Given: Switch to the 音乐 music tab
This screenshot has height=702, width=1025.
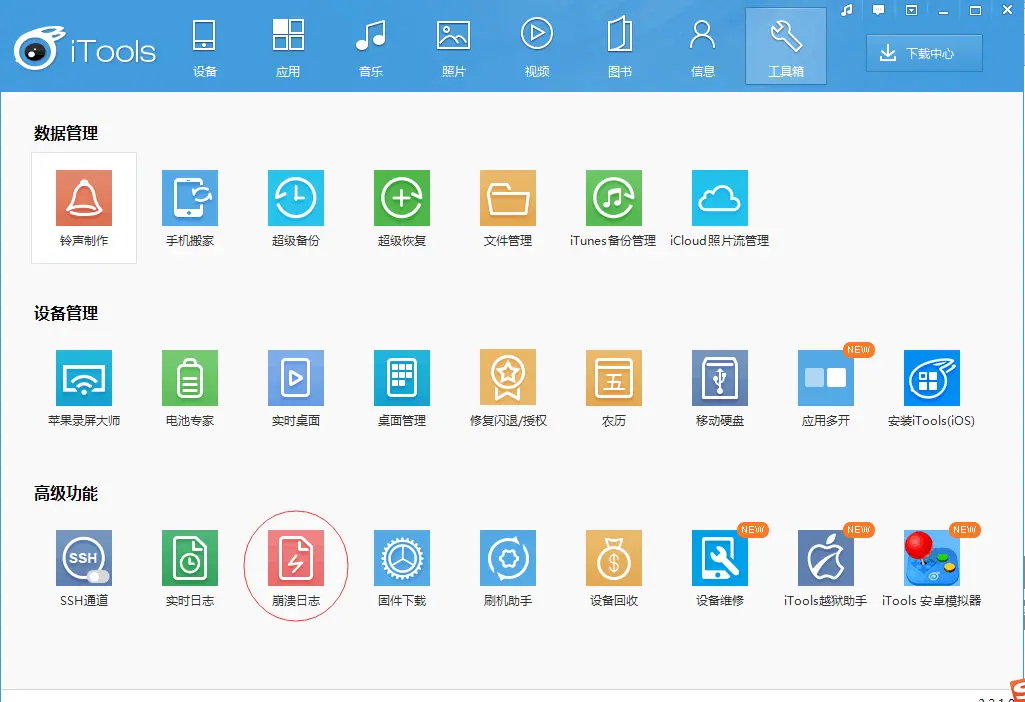Looking at the screenshot, I should tap(371, 47).
